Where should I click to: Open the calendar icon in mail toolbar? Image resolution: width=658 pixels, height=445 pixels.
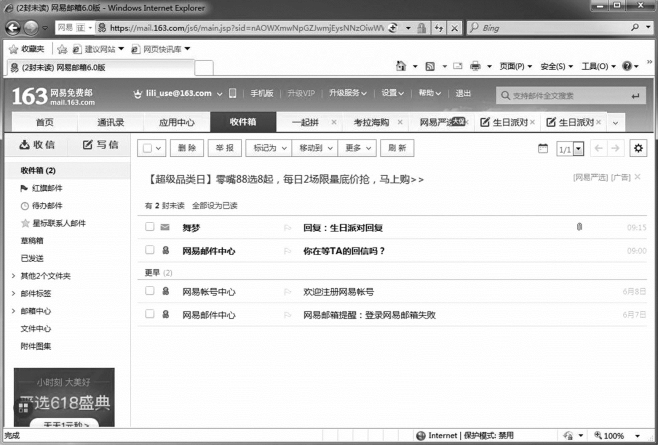(x=543, y=148)
